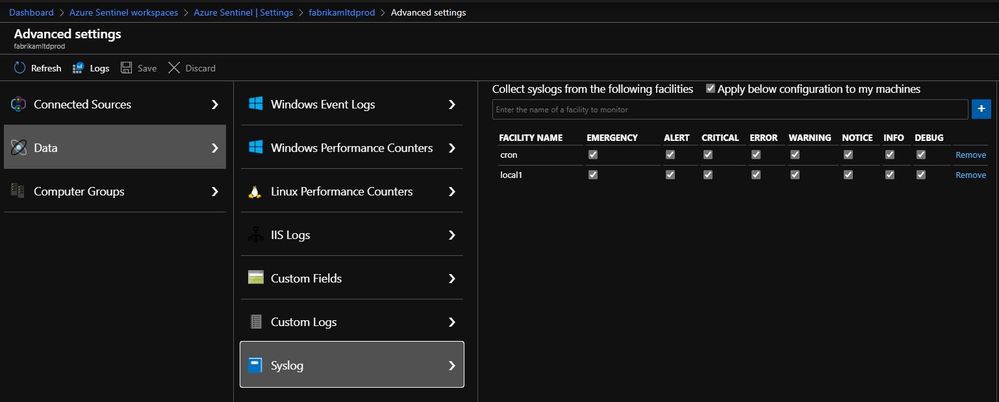Screen dimensions: 999x402
Task: Click the Syslog blue icon
Action: click(x=255, y=366)
